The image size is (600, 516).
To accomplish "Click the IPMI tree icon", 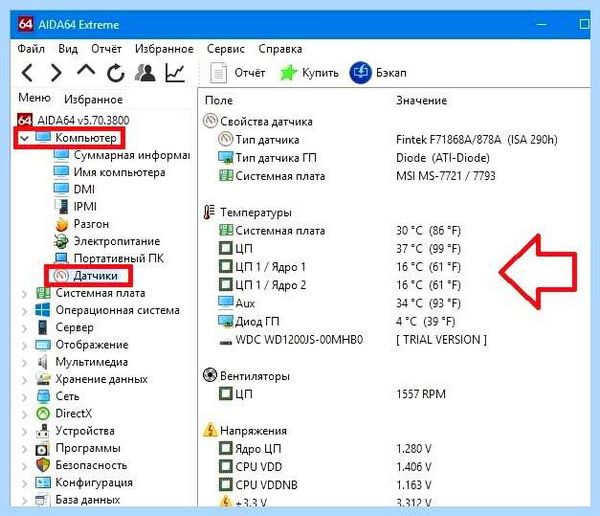I will coord(61,206).
